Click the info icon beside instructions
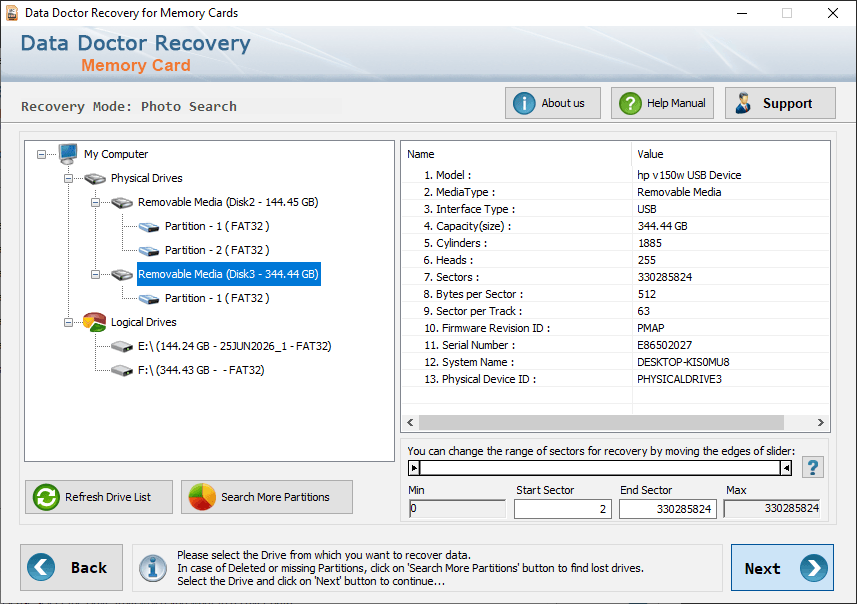The image size is (857, 604). (x=152, y=568)
